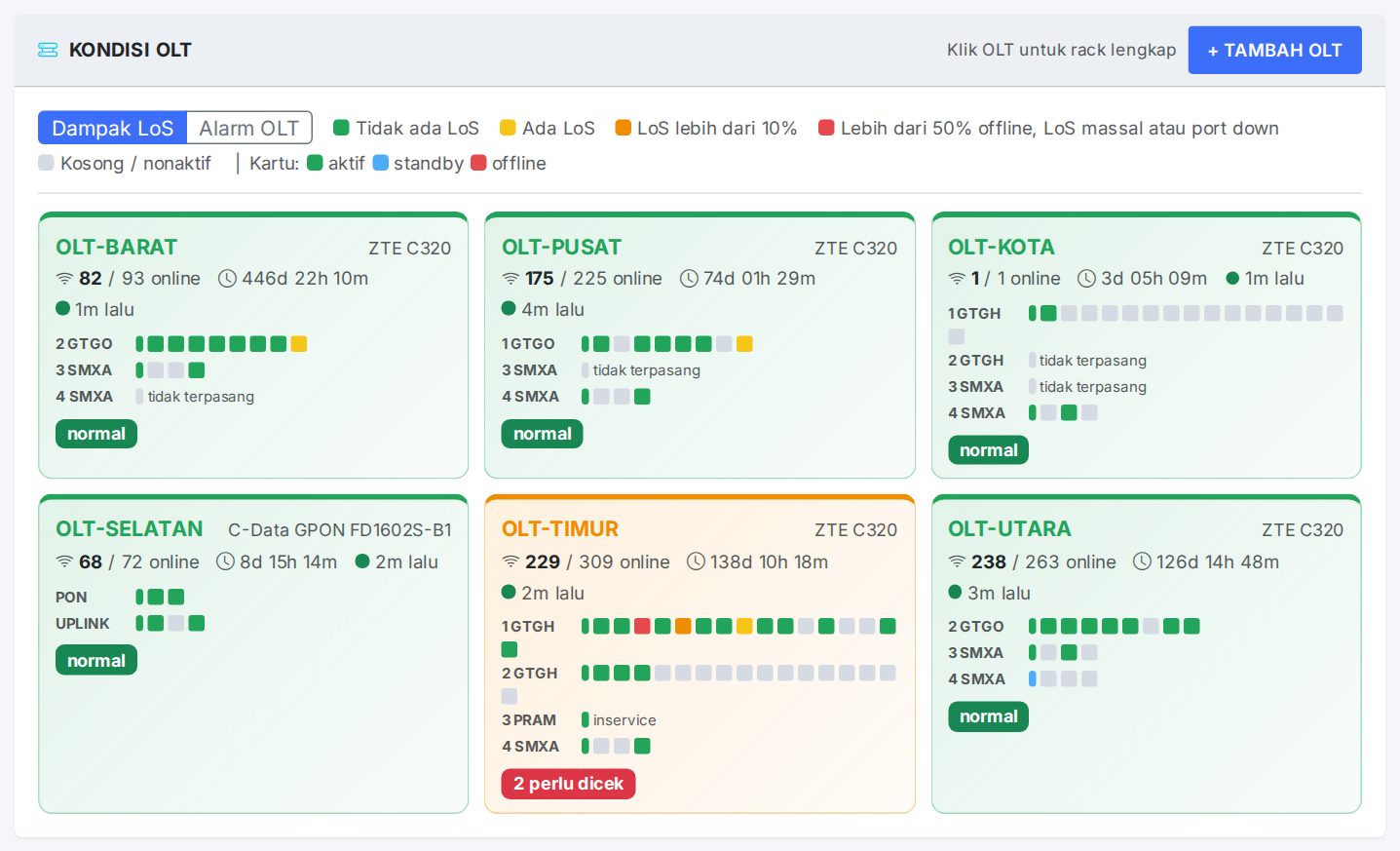Screen dimensions: 1400x851
Task: Open the OLT-BARAT title
Action: pos(116,248)
